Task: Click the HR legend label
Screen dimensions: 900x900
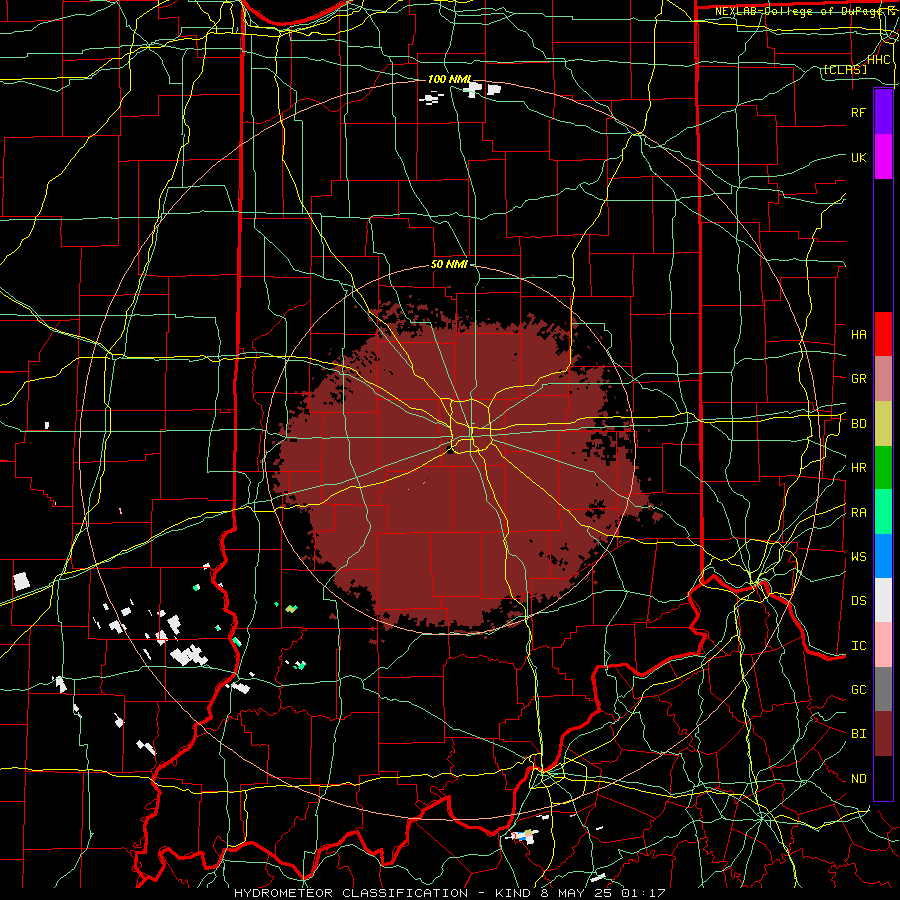Action: 858,468
